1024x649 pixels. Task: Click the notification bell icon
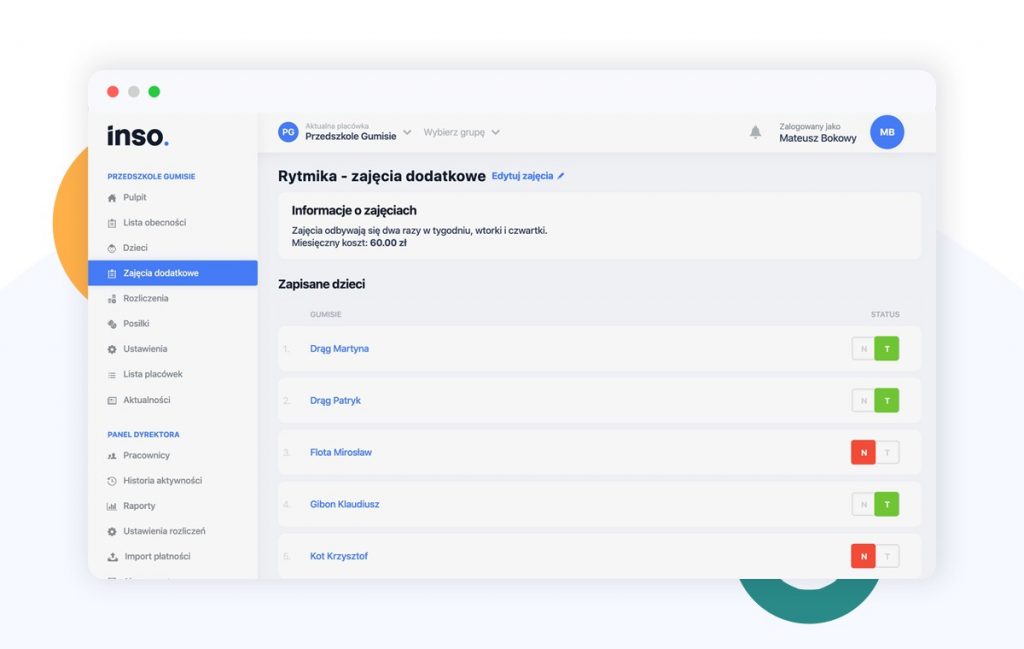(757, 132)
